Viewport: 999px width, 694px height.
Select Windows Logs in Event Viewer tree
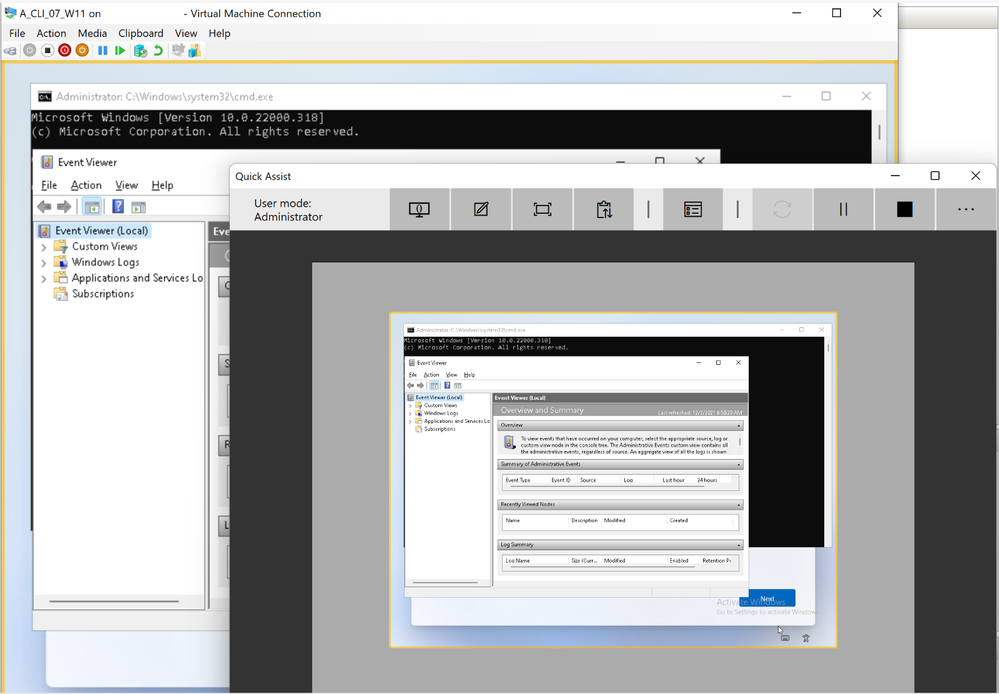[x=105, y=262]
